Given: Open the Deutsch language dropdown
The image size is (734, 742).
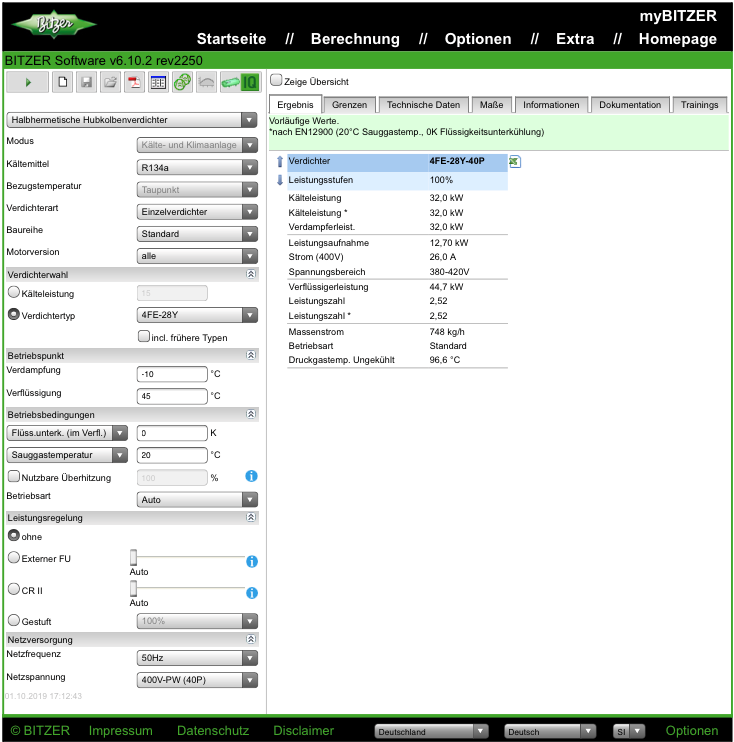Looking at the screenshot, I should pyautogui.click(x=550, y=732).
